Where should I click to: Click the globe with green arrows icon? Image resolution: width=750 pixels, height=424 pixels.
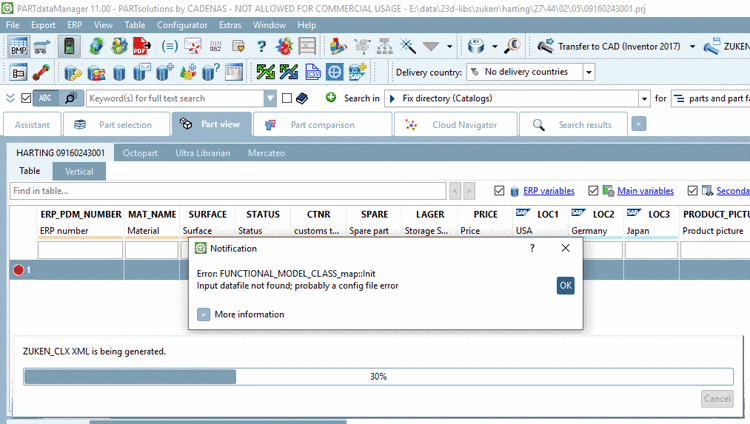click(96, 46)
